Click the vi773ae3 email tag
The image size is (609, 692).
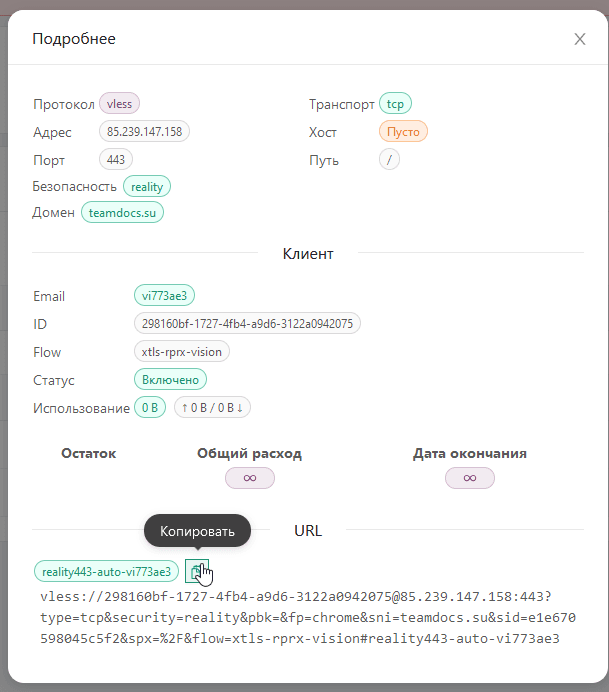(165, 295)
